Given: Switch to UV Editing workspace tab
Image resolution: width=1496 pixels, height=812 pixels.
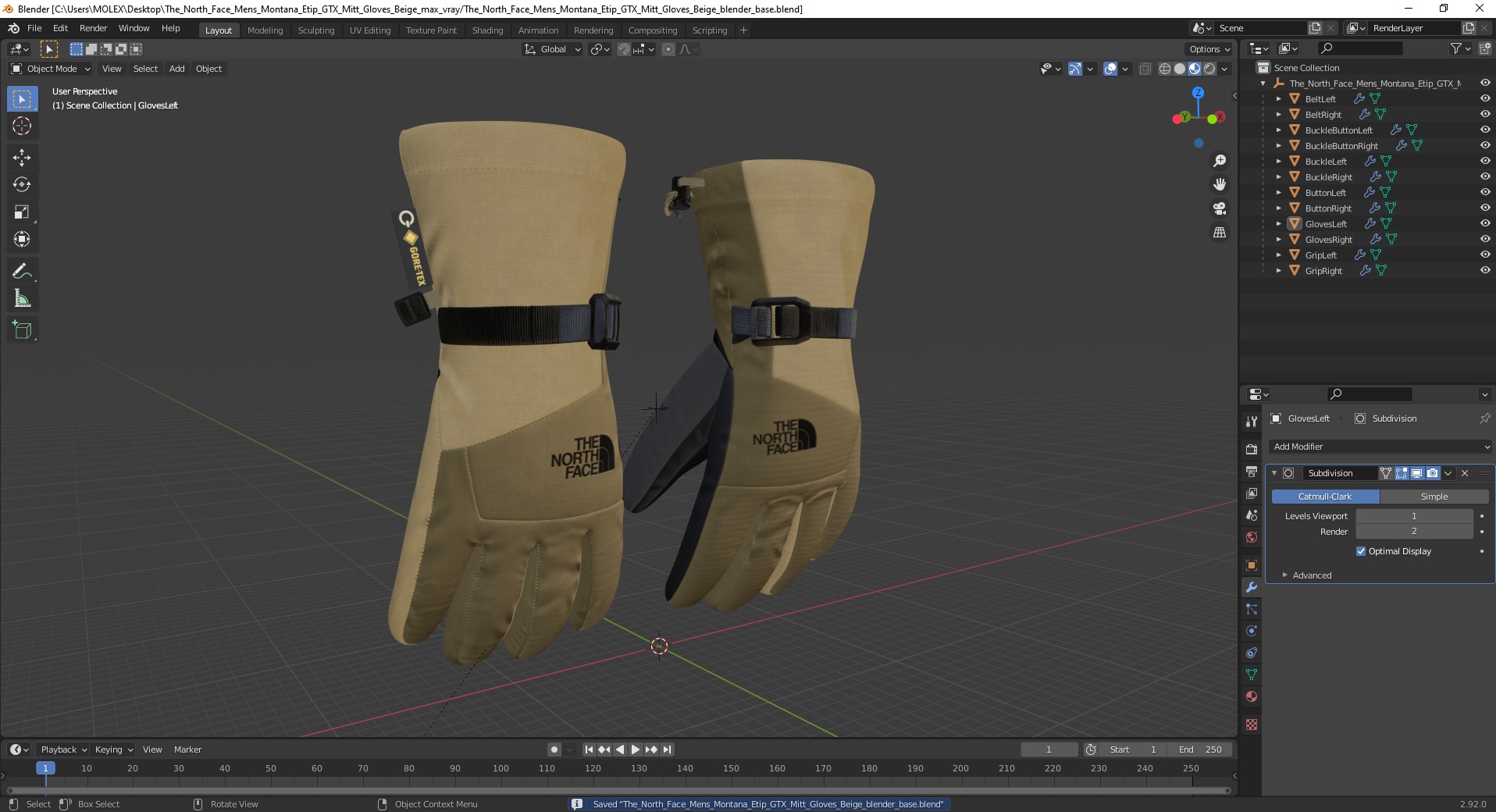Looking at the screenshot, I should coord(370,30).
